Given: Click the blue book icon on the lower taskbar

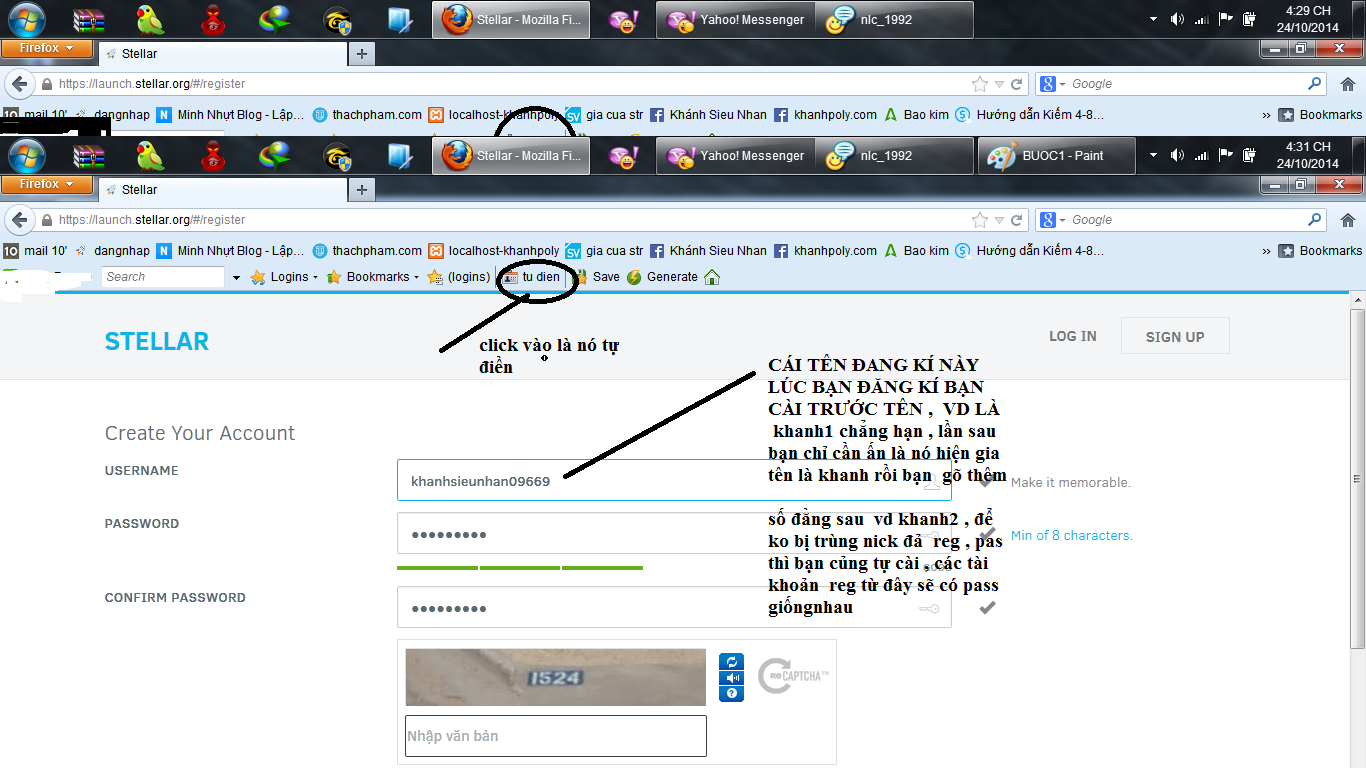Looking at the screenshot, I should click(399, 156).
